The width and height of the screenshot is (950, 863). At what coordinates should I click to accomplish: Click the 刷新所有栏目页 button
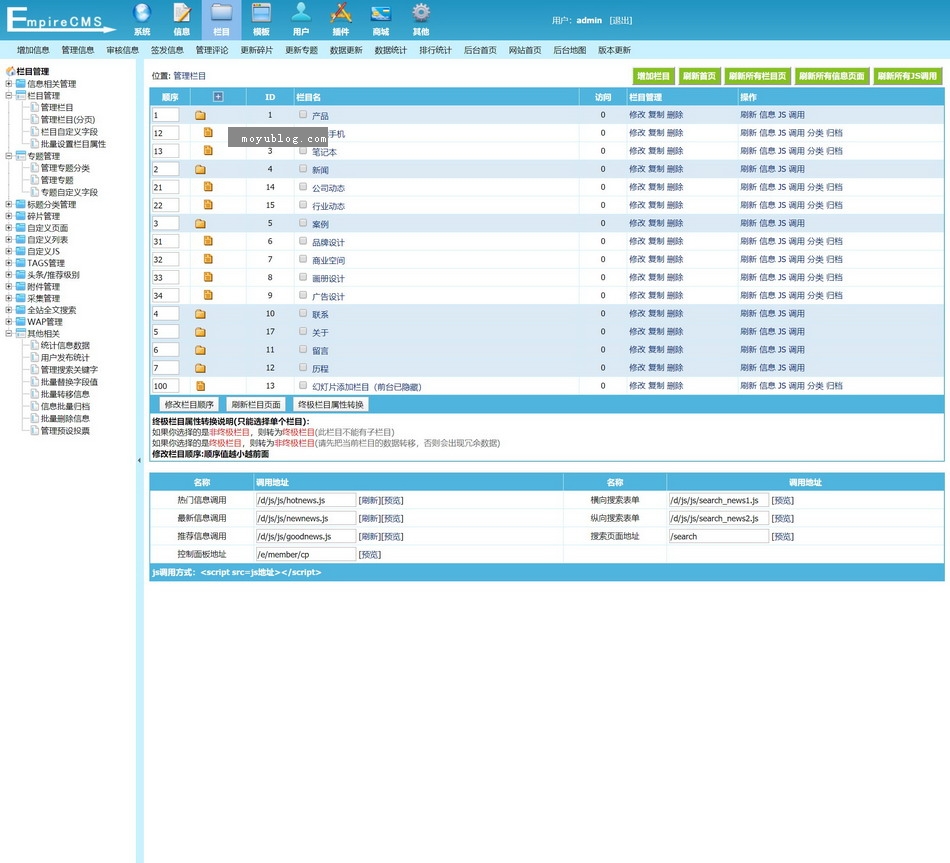[757, 76]
